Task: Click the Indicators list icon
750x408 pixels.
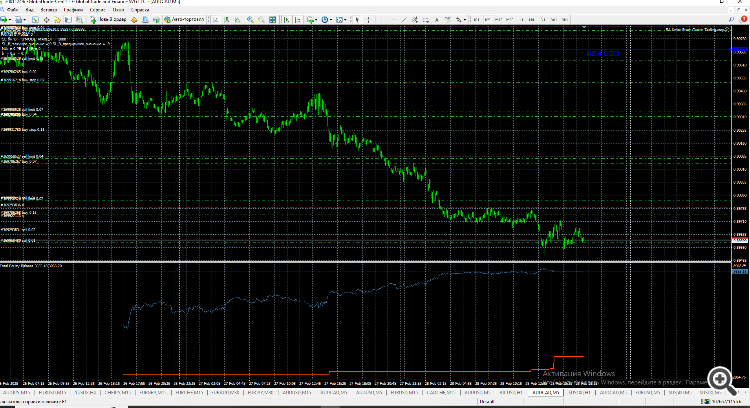Action: 310,20
